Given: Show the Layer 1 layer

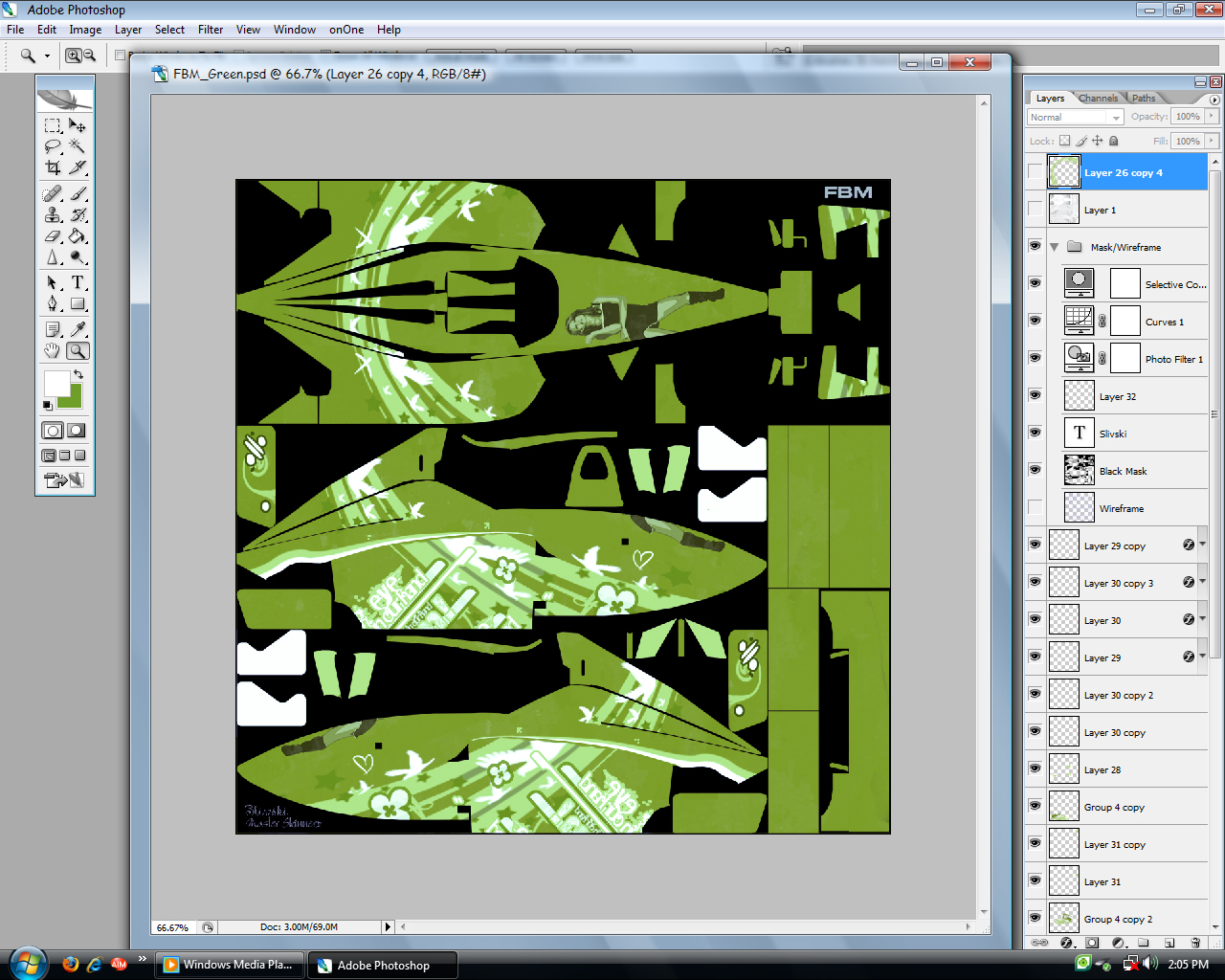Looking at the screenshot, I should 1035,210.
